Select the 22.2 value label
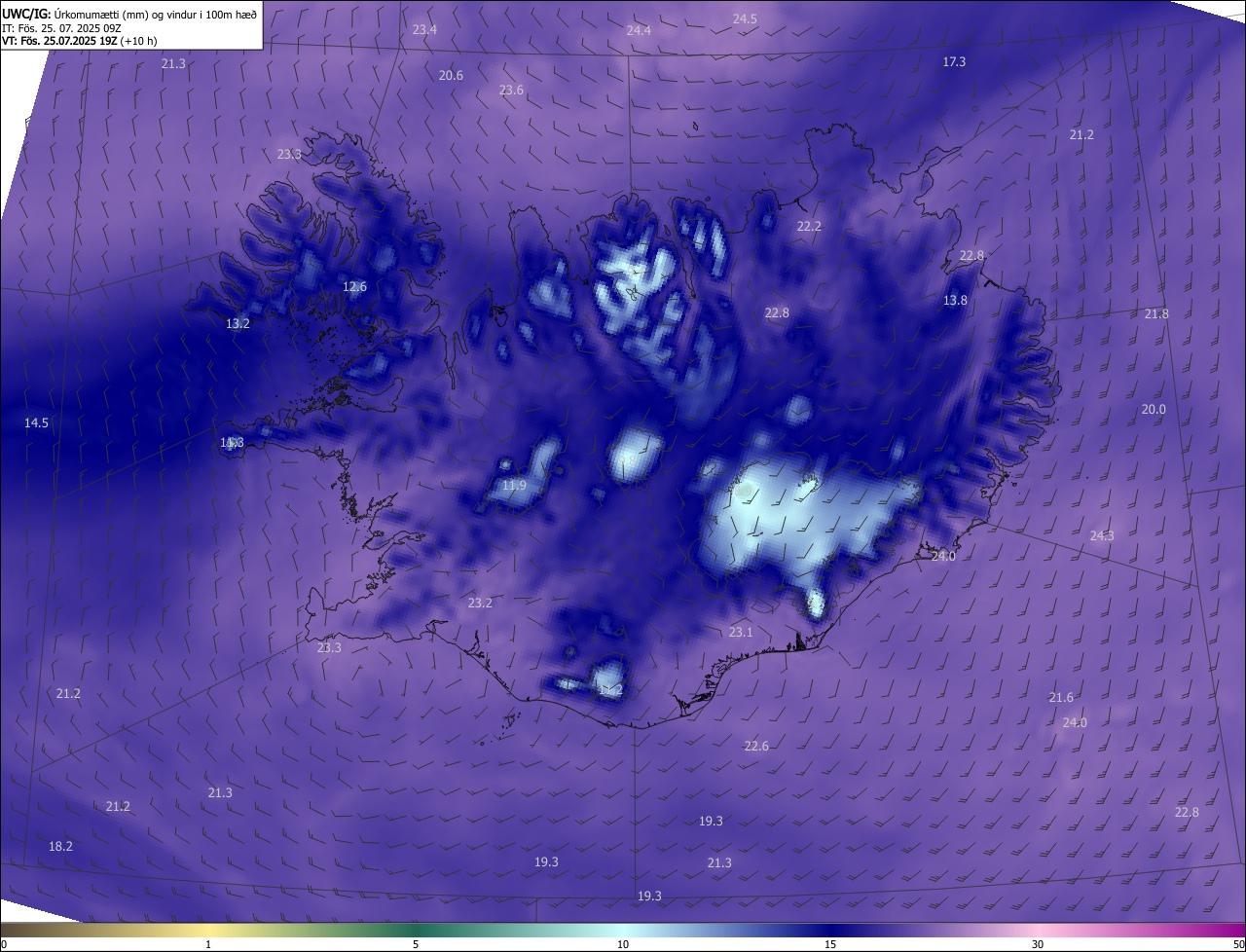The image size is (1246, 952). pyautogui.click(x=809, y=227)
